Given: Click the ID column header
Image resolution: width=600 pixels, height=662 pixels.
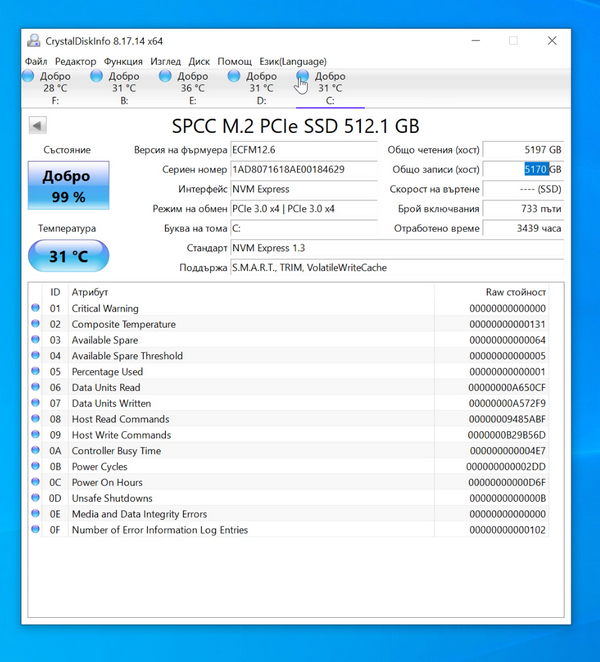Looking at the screenshot, I should (55, 292).
